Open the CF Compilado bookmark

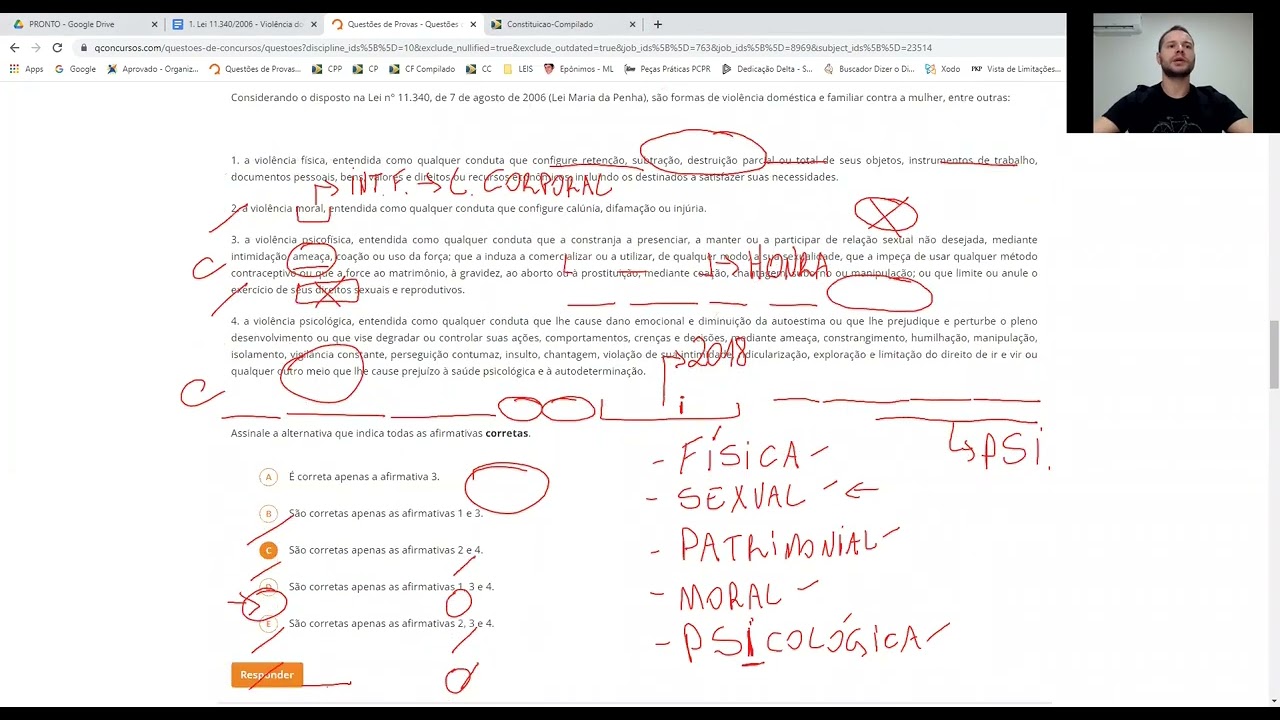(422, 69)
